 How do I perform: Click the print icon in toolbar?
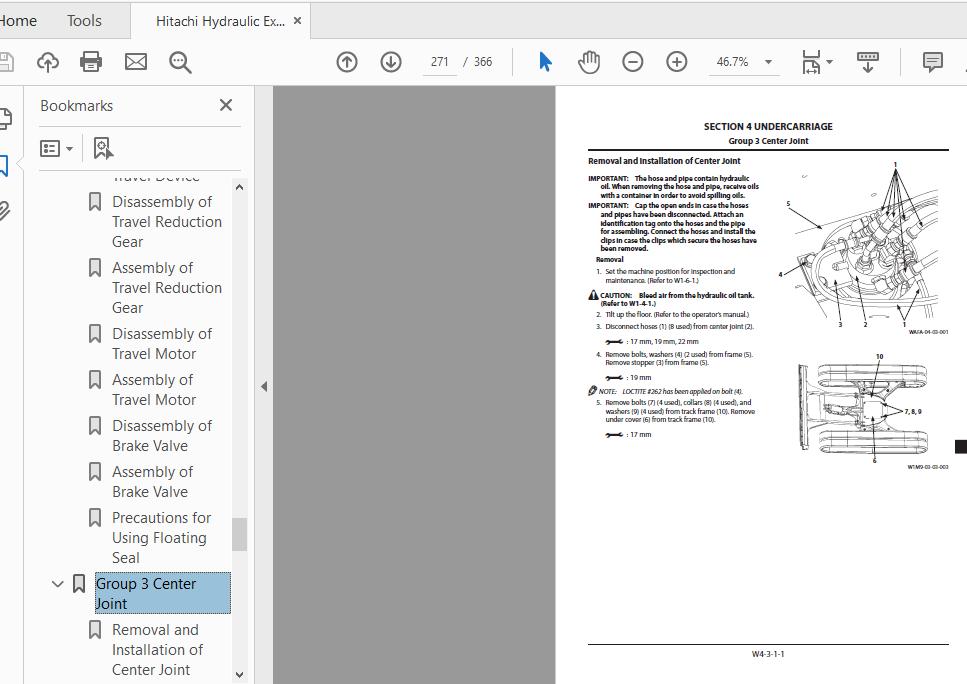(x=91, y=62)
